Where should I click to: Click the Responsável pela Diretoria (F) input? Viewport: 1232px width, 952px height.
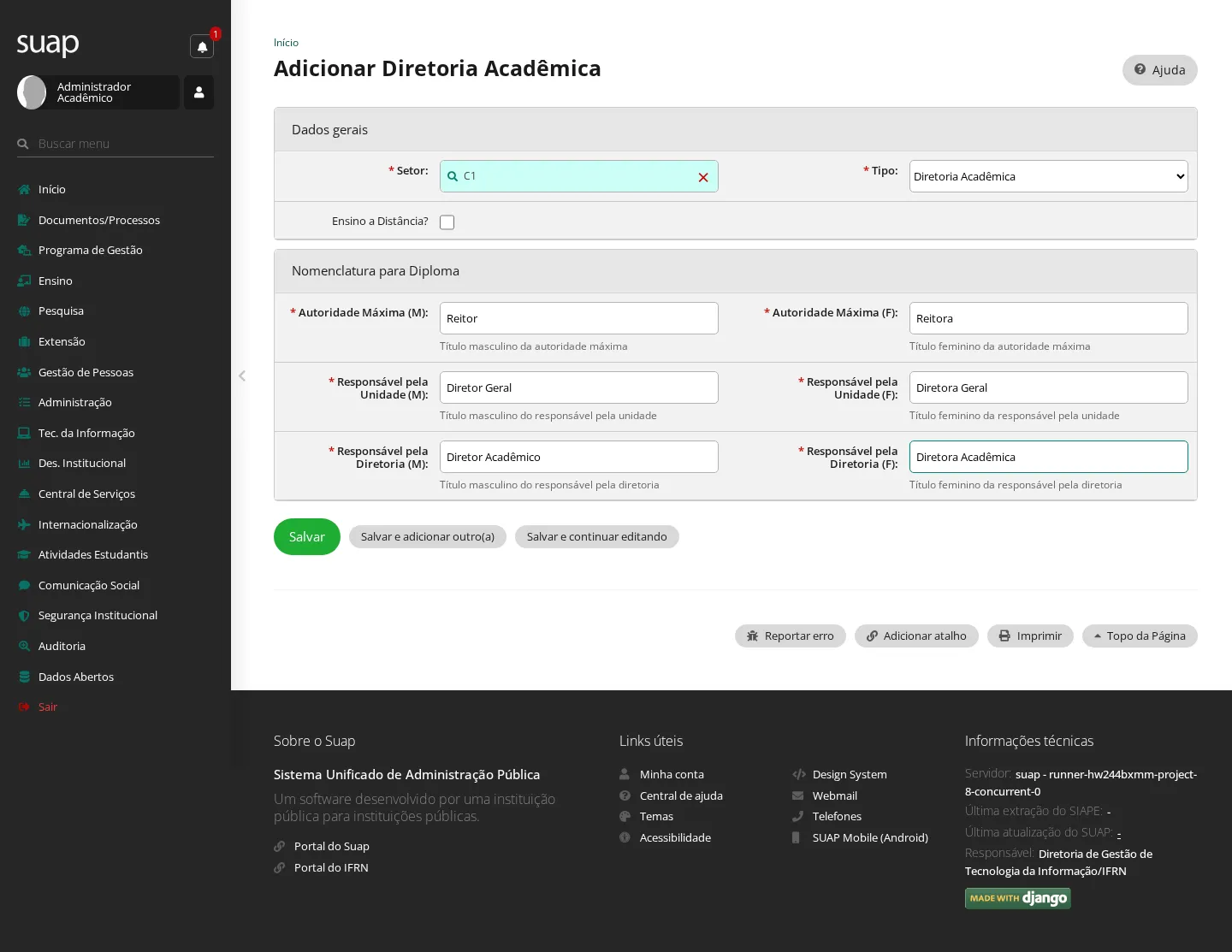click(x=1049, y=457)
